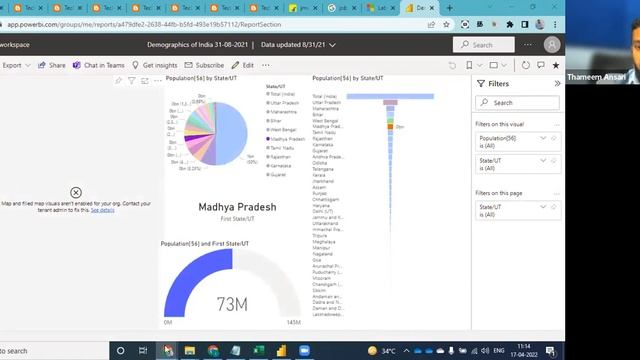Select Madhya Pradesh in pie legend
Viewport: 640px width, 360px height.
pos(285,139)
